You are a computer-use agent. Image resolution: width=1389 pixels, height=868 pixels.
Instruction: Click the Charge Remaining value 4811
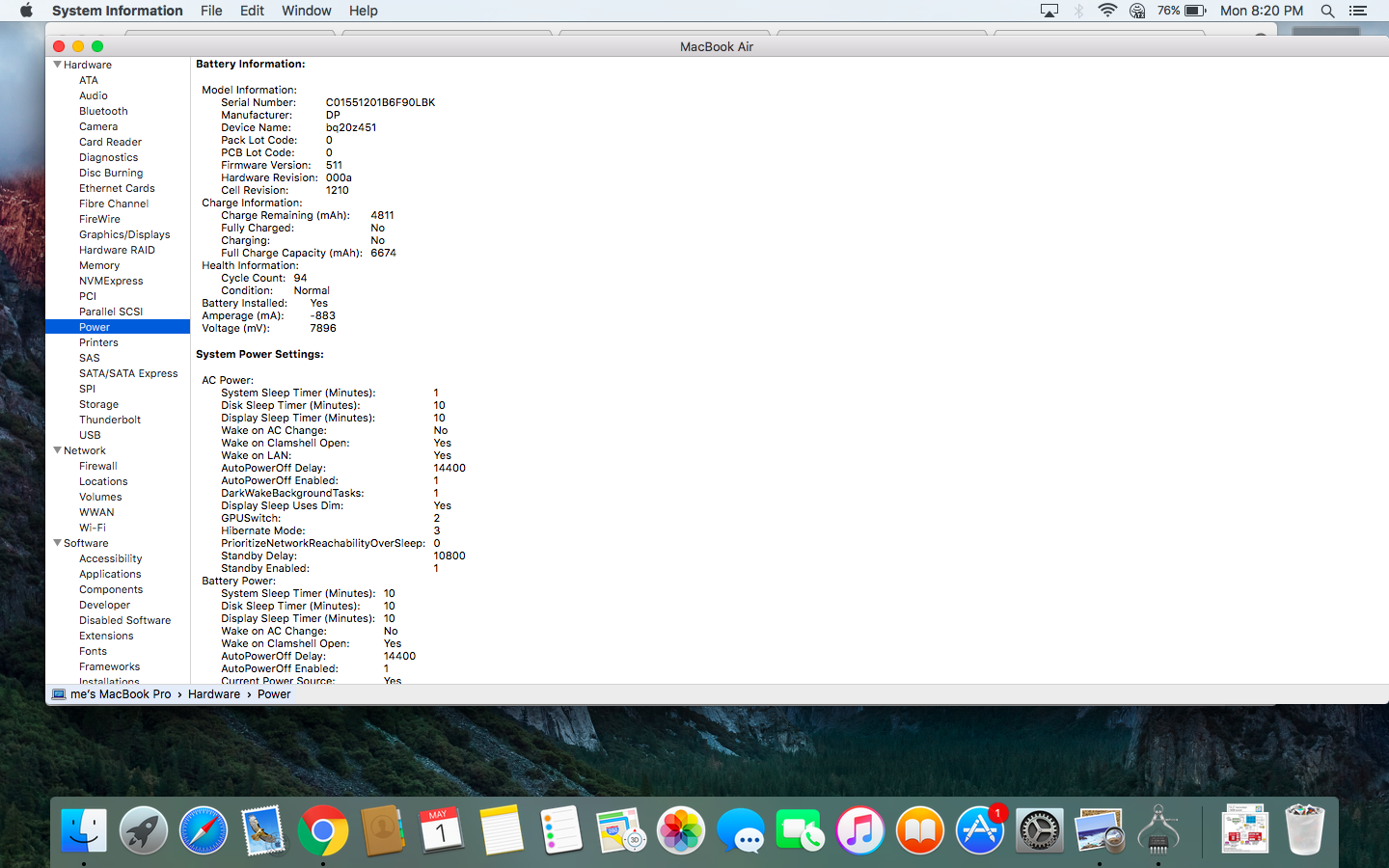pos(382,215)
